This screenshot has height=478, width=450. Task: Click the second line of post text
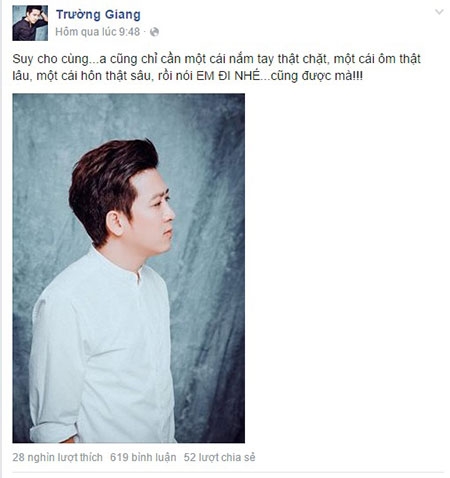pyautogui.click(x=188, y=76)
